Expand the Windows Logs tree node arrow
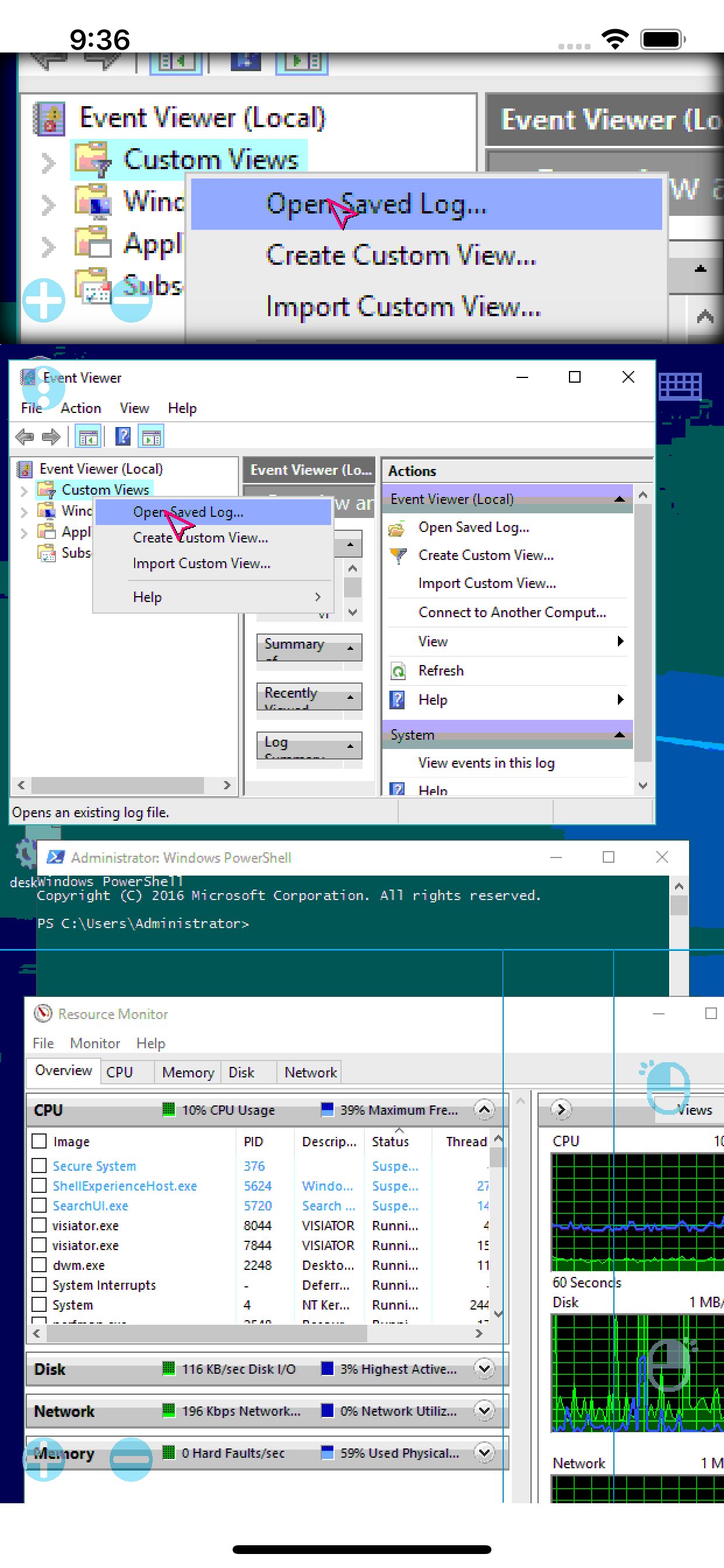 coord(24,512)
